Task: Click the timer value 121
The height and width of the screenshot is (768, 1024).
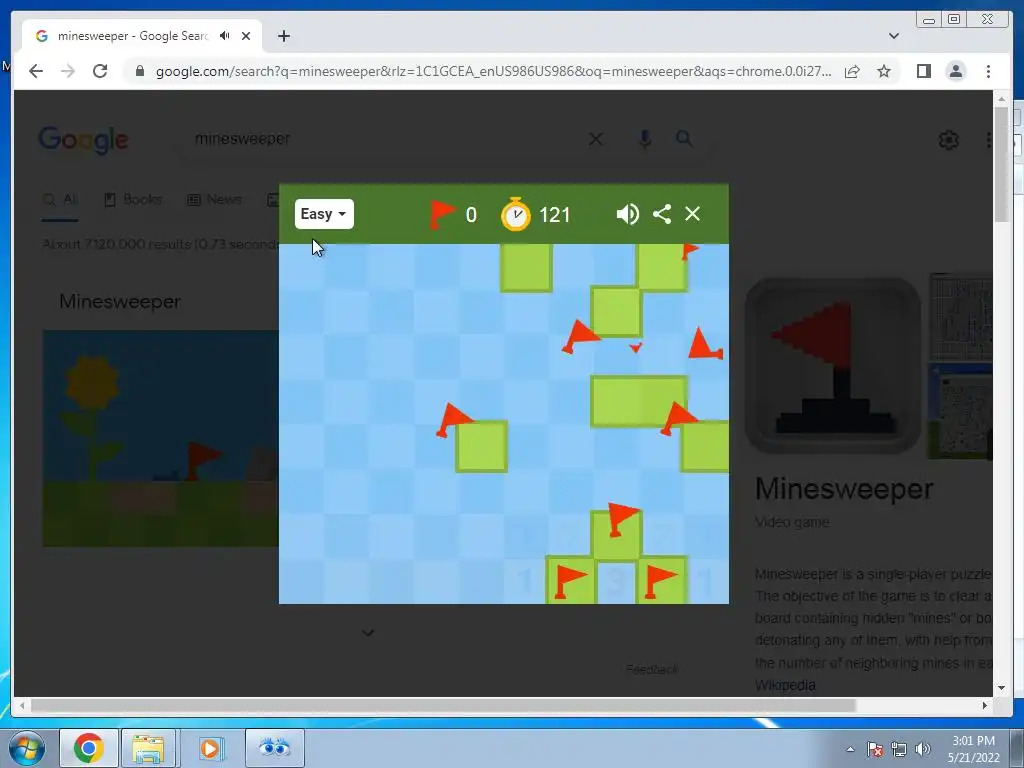Action: click(555, 215)
